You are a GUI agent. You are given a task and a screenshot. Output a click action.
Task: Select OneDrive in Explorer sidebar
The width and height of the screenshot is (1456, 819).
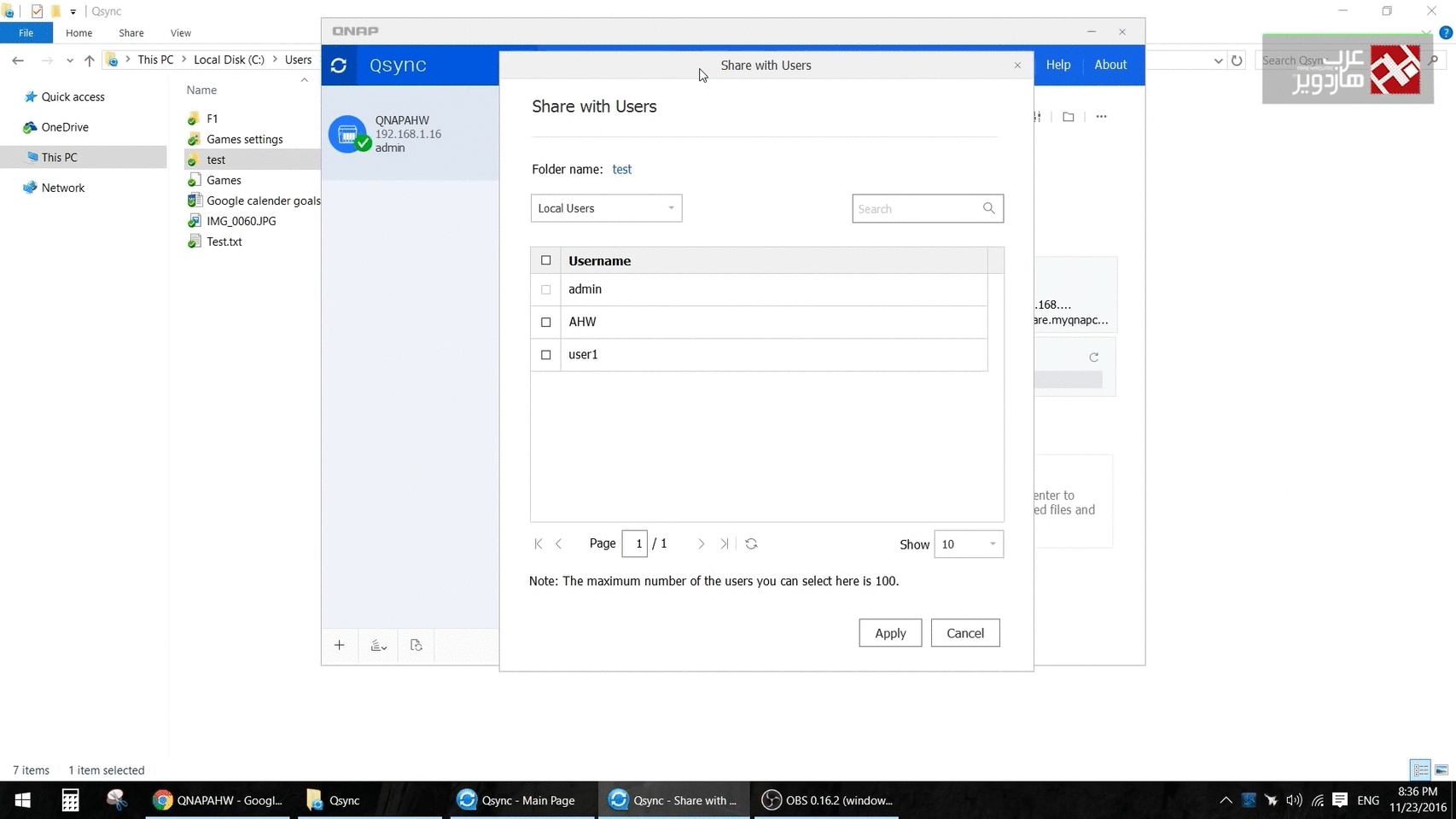click(x=65, y=127)
